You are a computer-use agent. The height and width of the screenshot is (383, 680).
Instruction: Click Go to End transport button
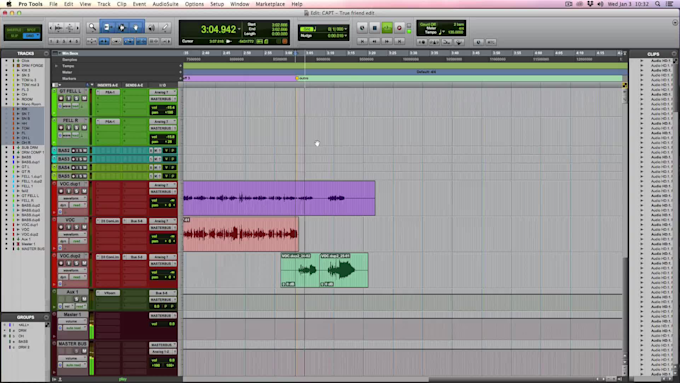[399, 41]
